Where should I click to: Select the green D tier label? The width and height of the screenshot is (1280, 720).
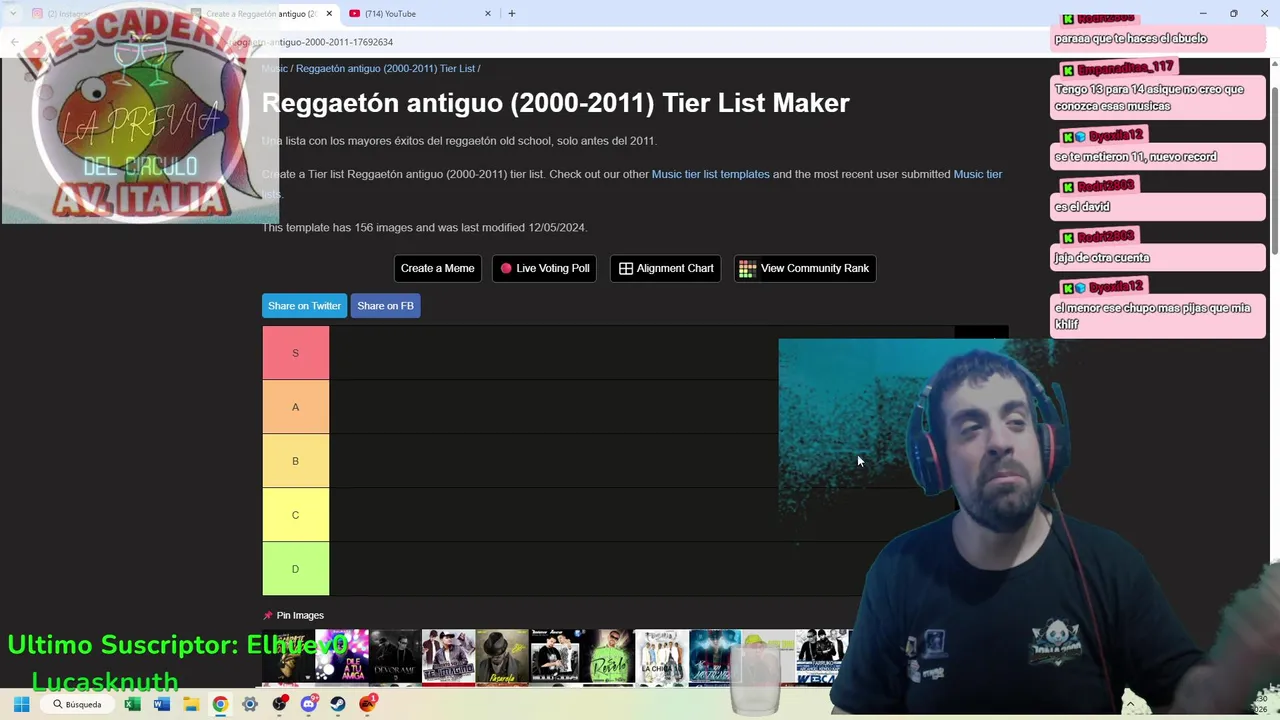click(295, 569)
